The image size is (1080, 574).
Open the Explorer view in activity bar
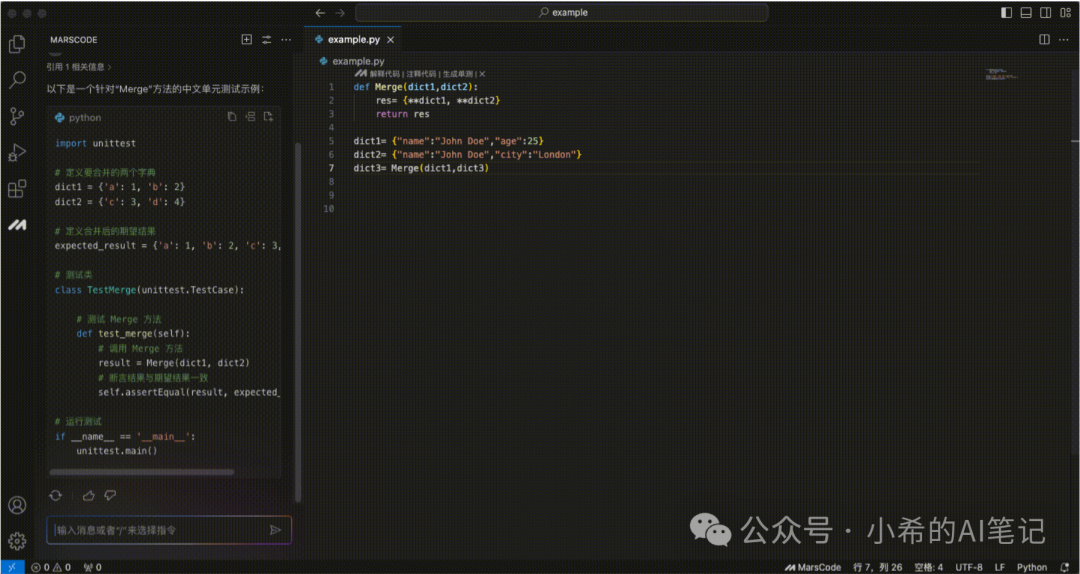click(x=17, y=44)
